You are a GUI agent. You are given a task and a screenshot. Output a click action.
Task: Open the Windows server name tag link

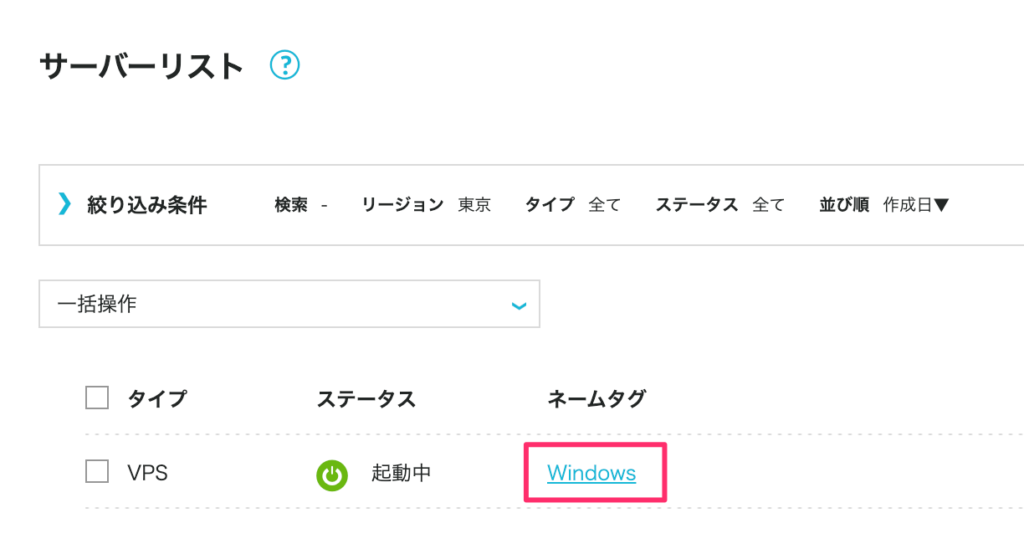(592, 473)
